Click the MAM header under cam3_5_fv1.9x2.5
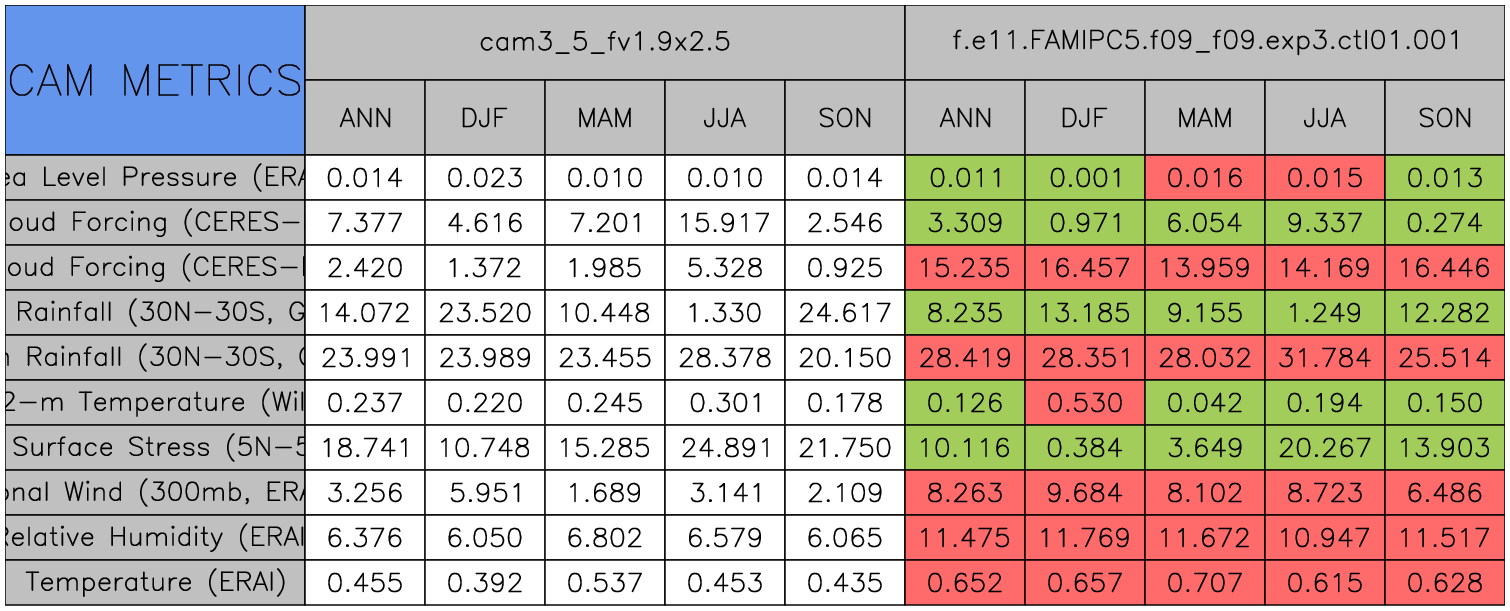 [604, 118]
